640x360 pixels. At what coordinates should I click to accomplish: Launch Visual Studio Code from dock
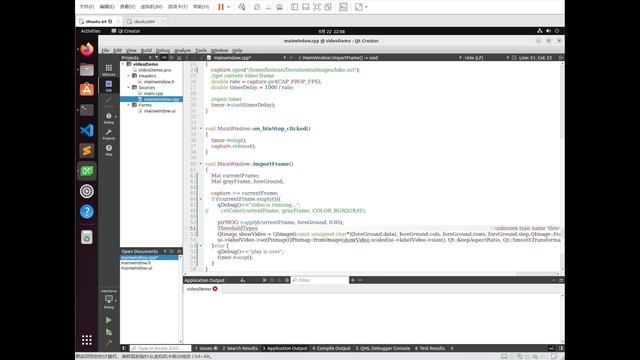coord(87,130)
